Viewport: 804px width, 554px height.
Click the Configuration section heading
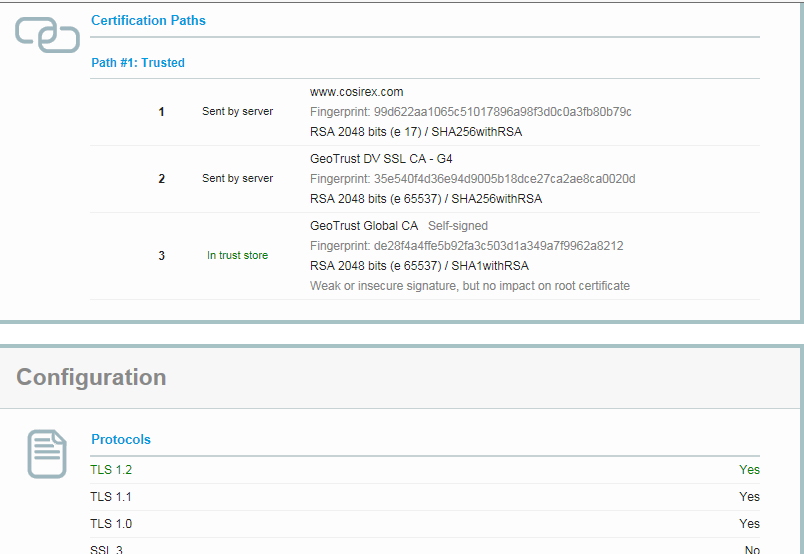(x=91, y=377)
